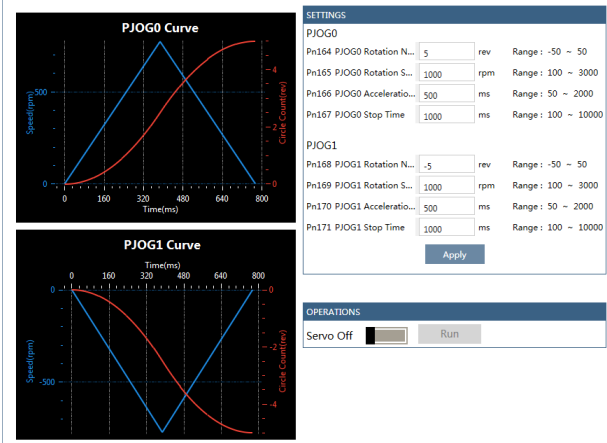Click the Pn166 PJOG0 Acceleratio... label

360,93
